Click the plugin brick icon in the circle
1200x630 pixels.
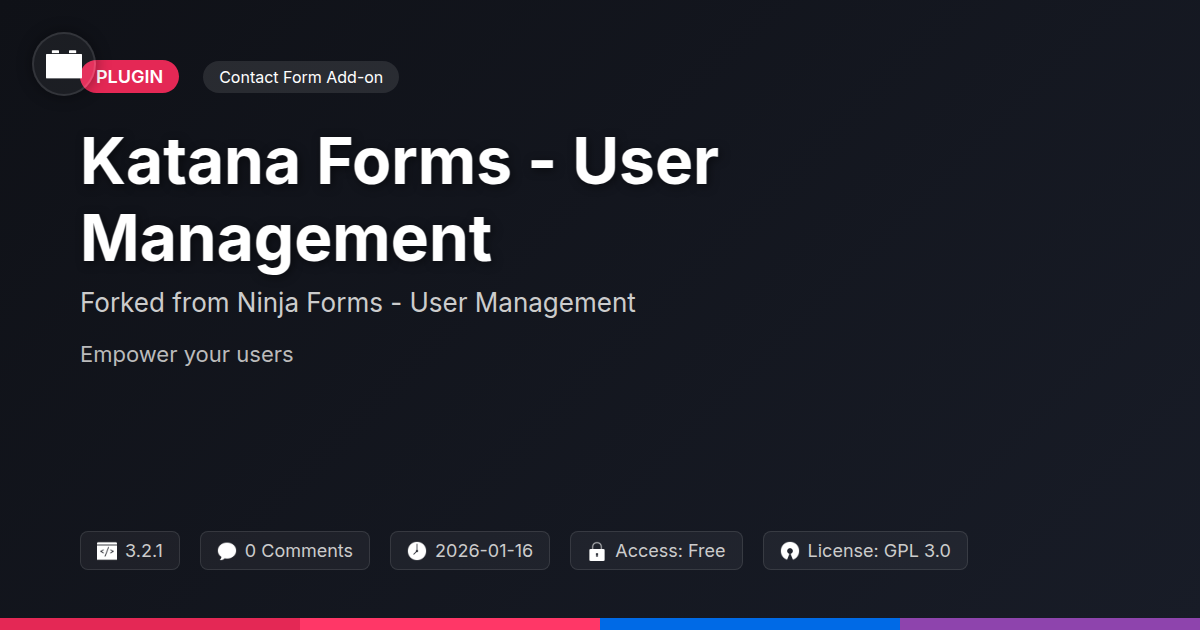tap(64, 64)
